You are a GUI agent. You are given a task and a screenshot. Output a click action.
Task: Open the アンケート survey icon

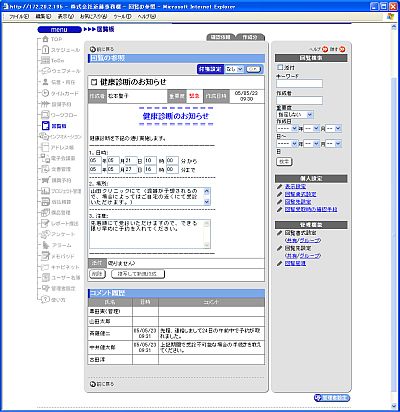coord(45,234)
